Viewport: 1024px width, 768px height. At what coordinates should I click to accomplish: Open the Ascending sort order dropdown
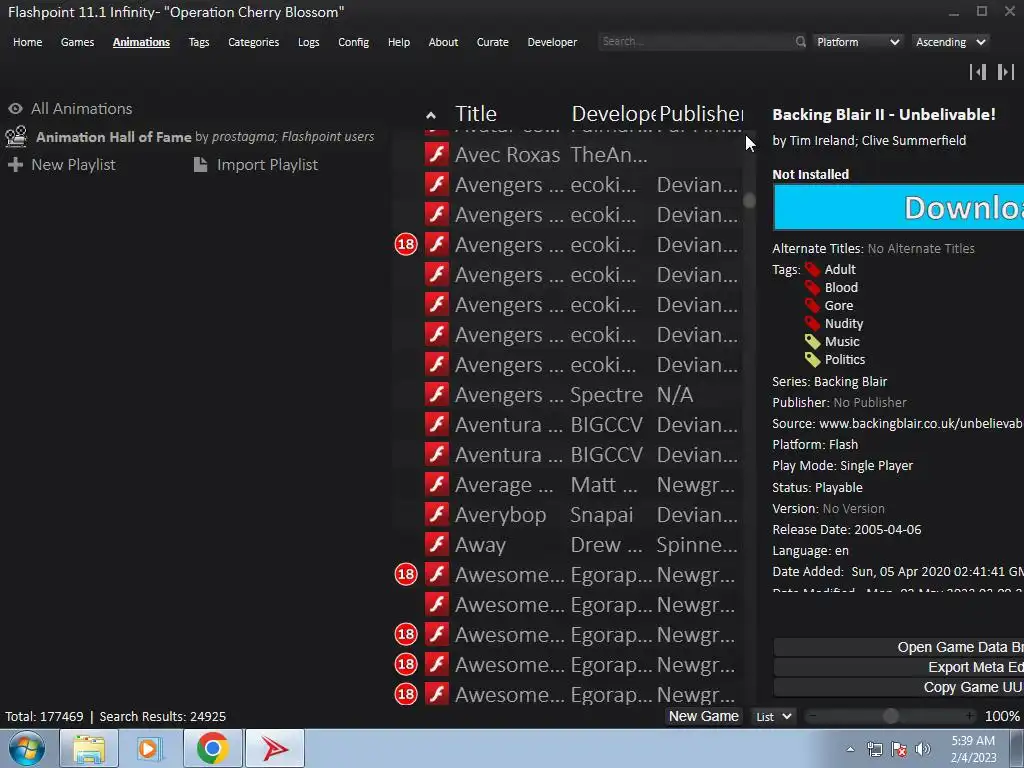(x=950, y=42)
